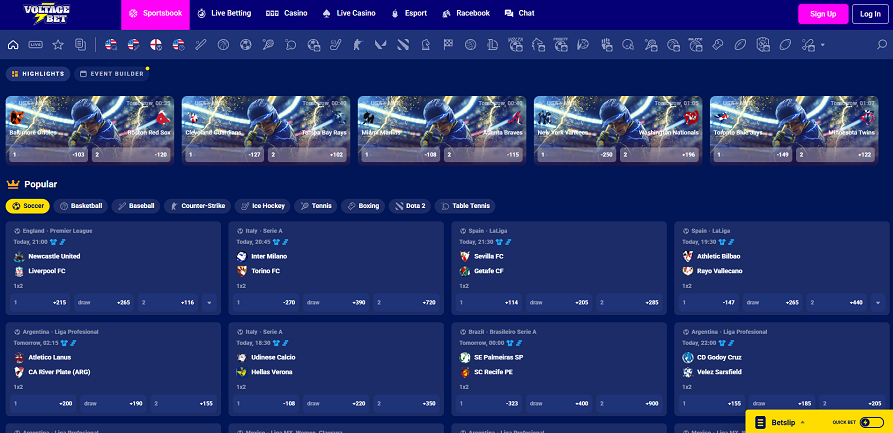Bet draw +390 in Inter Milano match
Screen dimensions: 893x433
[336, 303]
